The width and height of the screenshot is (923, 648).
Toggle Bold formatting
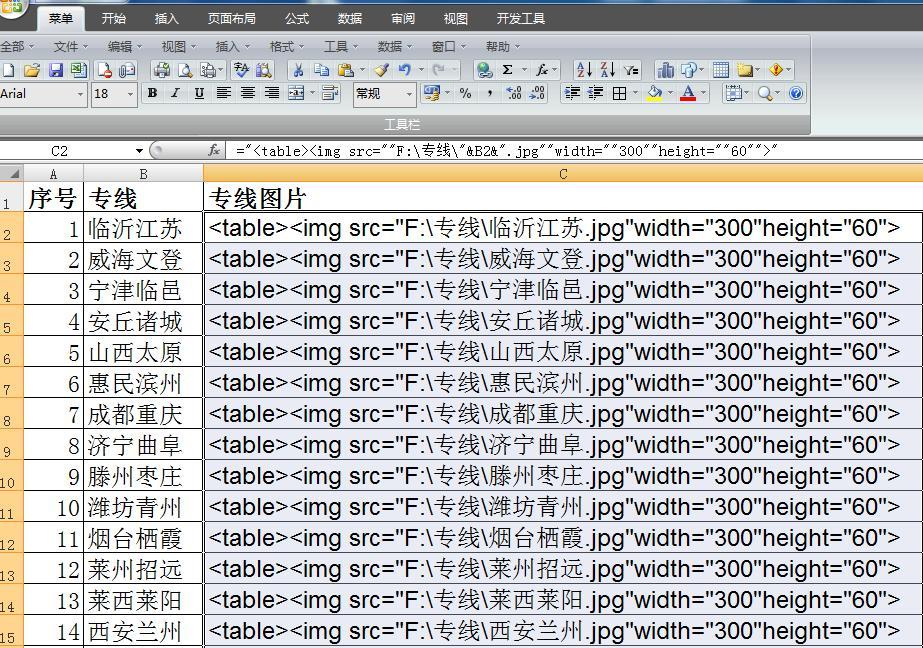152,93
